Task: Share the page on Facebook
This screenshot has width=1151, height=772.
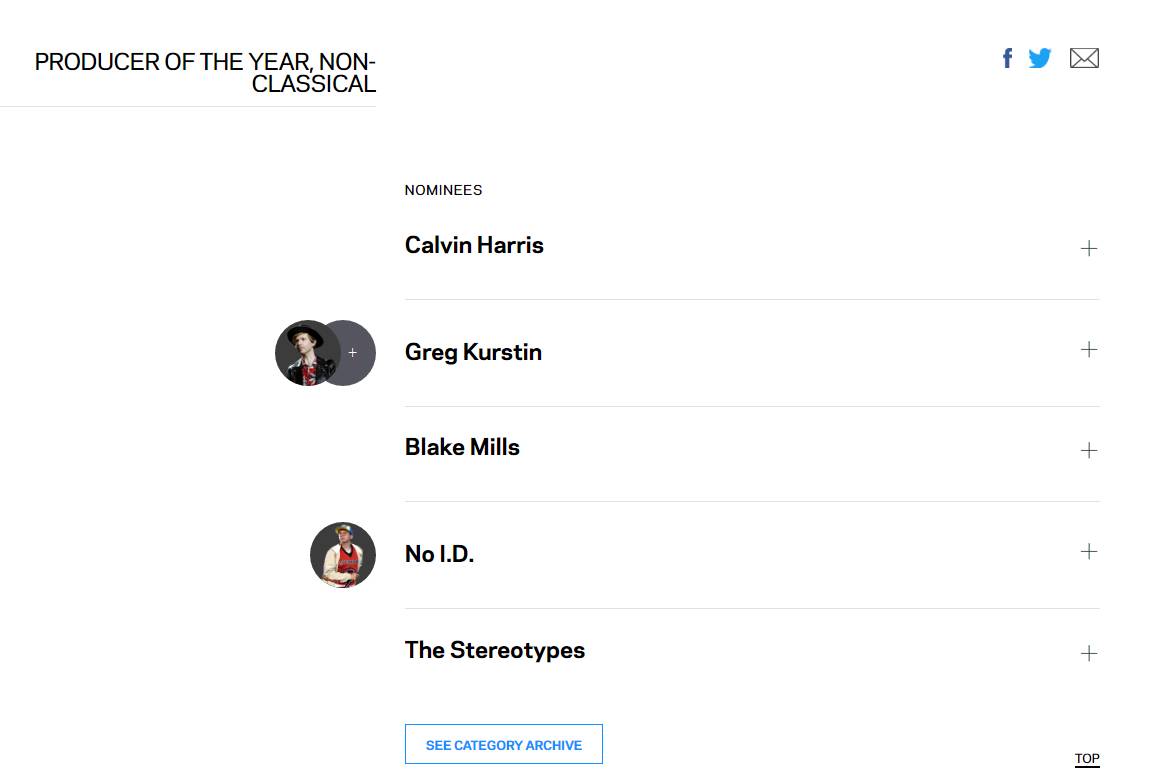Action: pos(1007,58)
